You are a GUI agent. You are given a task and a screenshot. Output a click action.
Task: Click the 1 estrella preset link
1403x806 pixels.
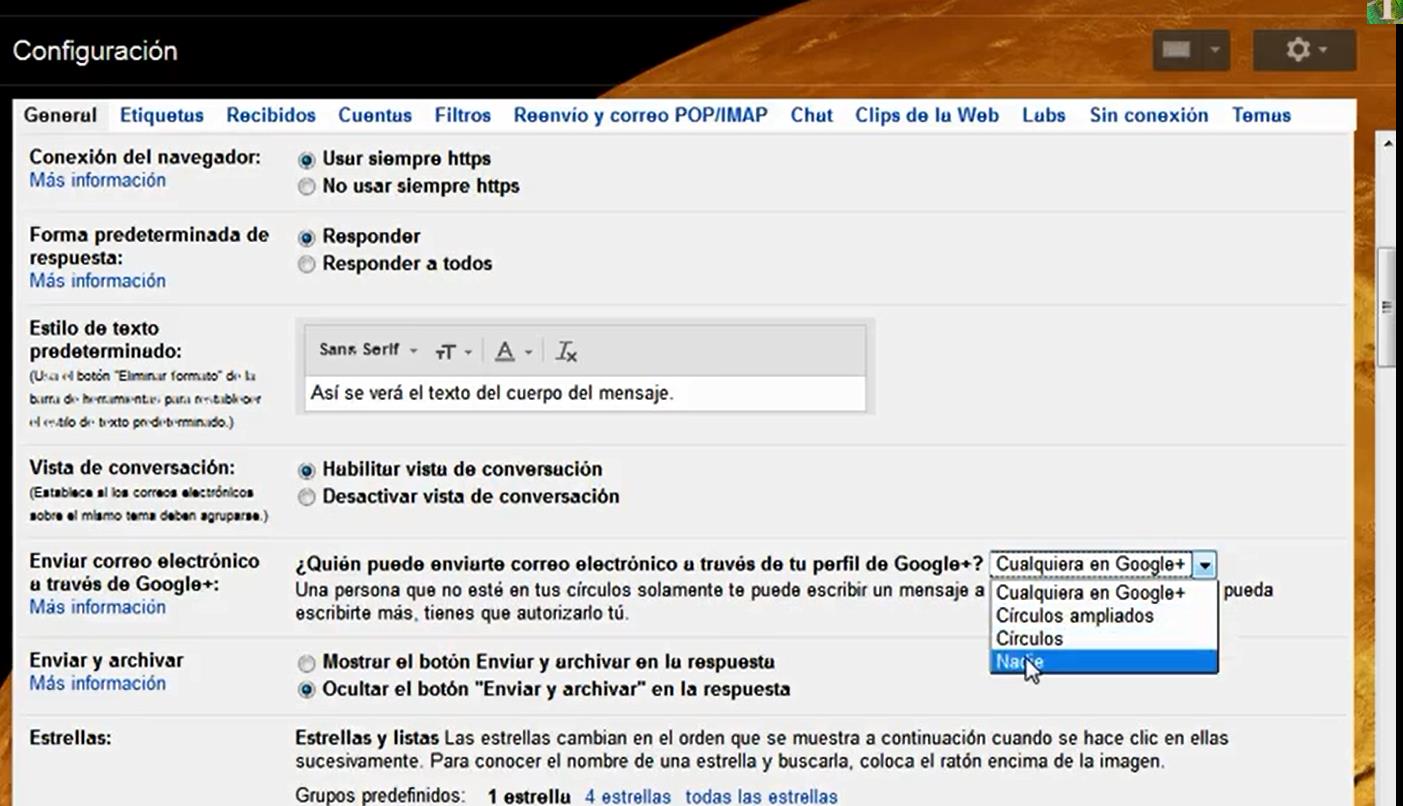(529, 797)
